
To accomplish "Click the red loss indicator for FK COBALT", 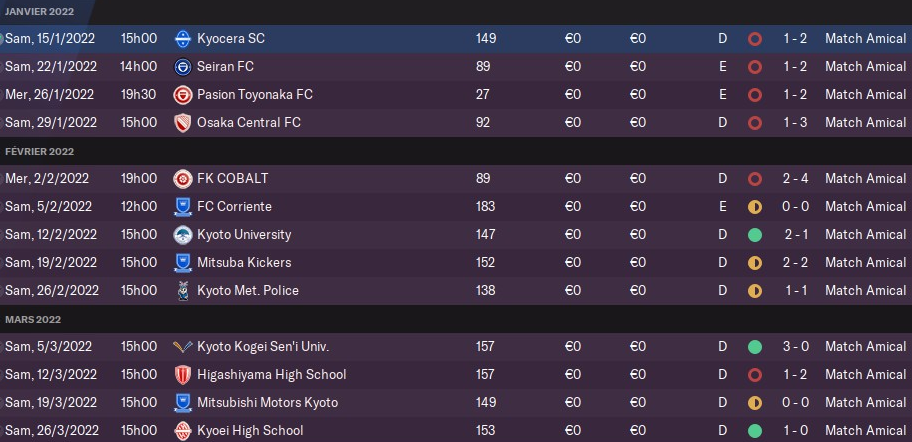I will (x=755, y=179).
